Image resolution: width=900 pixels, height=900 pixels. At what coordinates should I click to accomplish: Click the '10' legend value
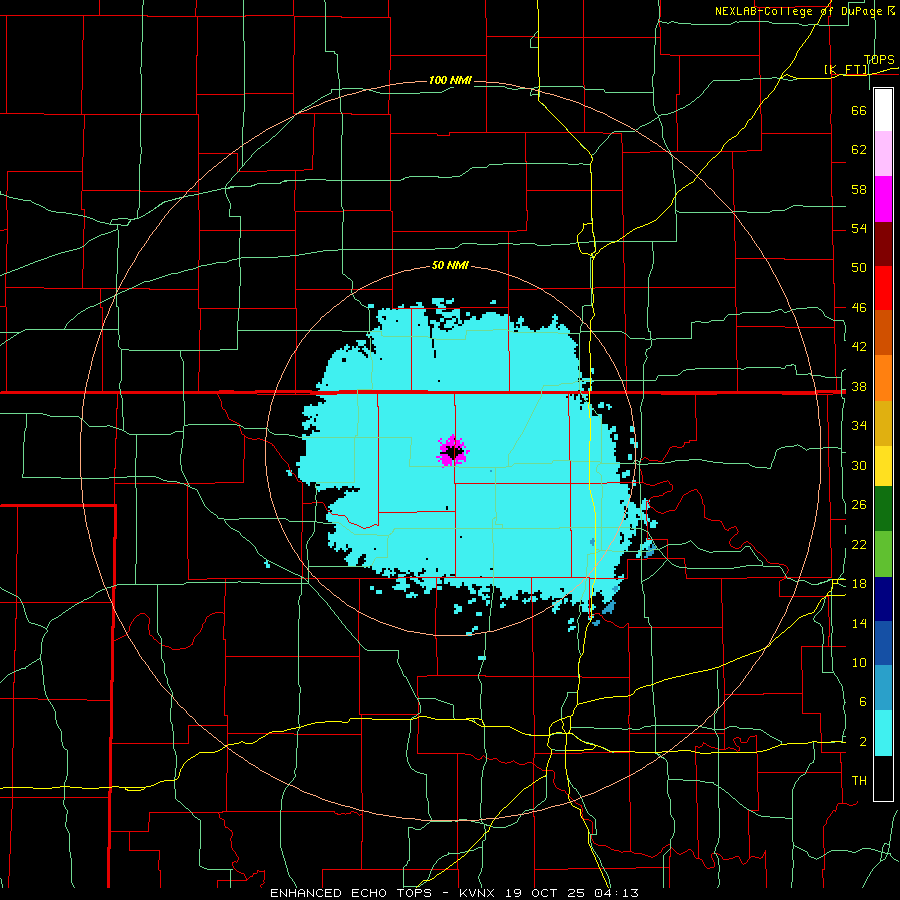pyautogui.click(x=859, y=663)
